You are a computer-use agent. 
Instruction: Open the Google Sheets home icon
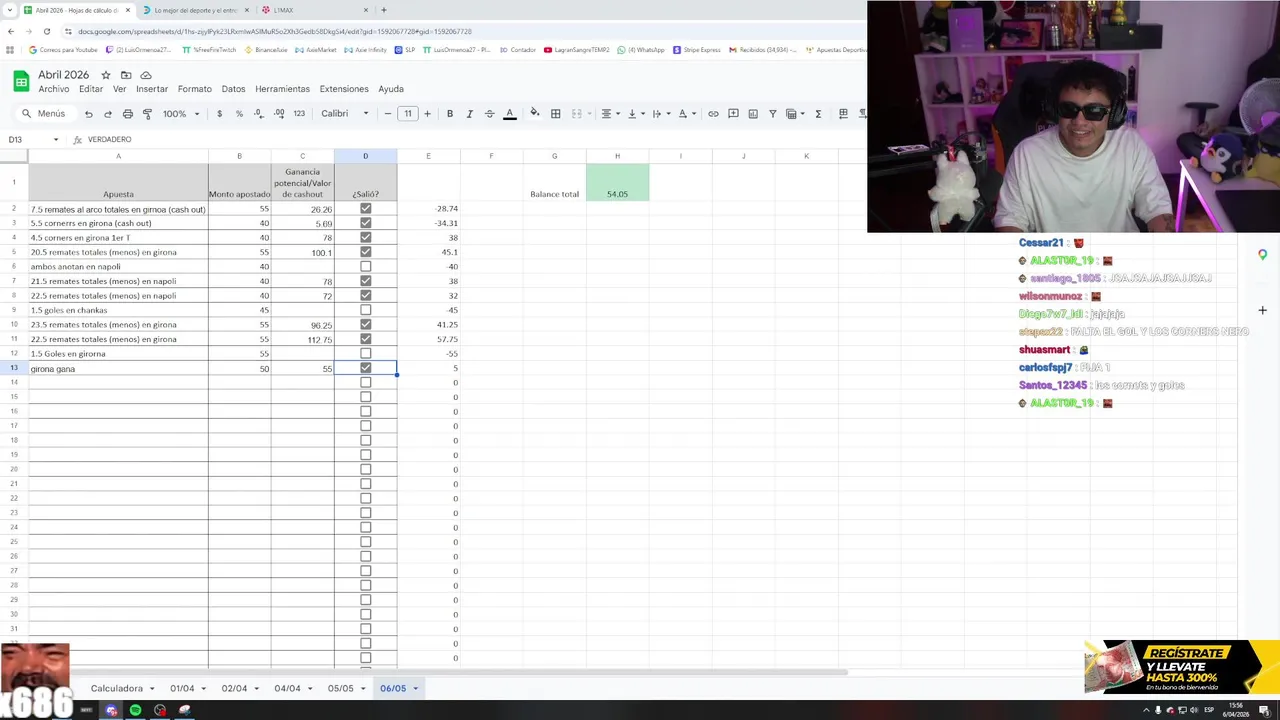20,81
